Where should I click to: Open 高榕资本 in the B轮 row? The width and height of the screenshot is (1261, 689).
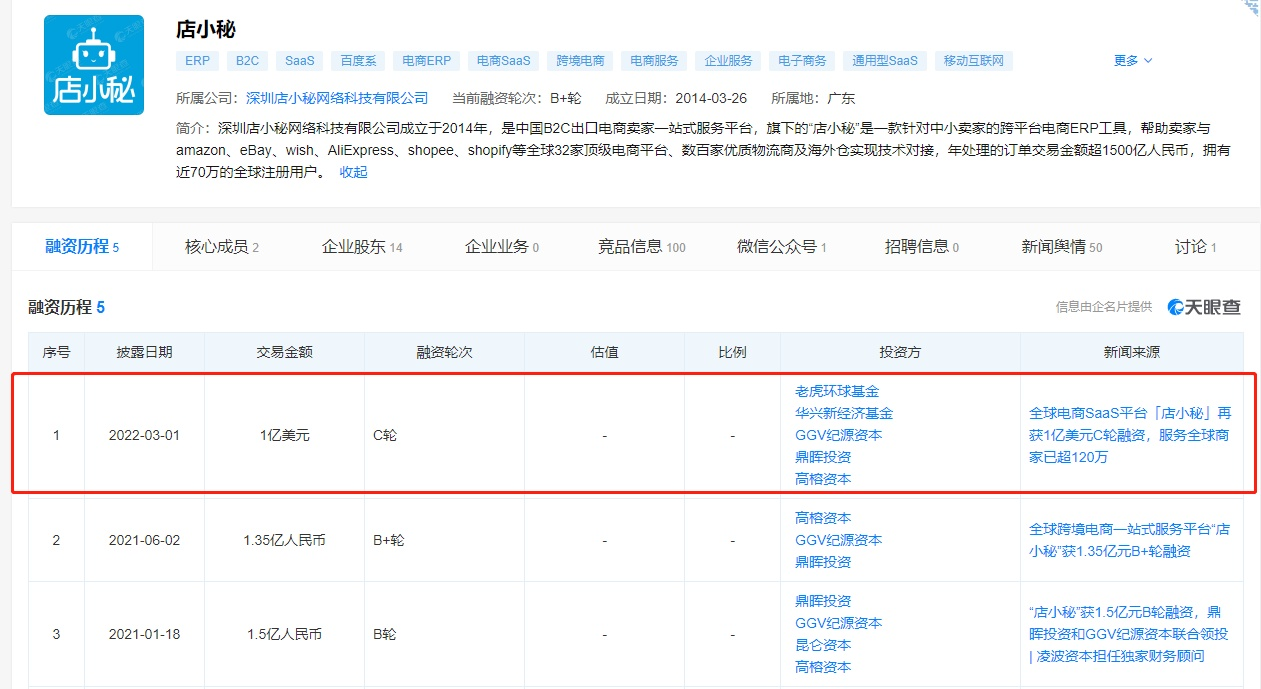[x=823, y=667]
